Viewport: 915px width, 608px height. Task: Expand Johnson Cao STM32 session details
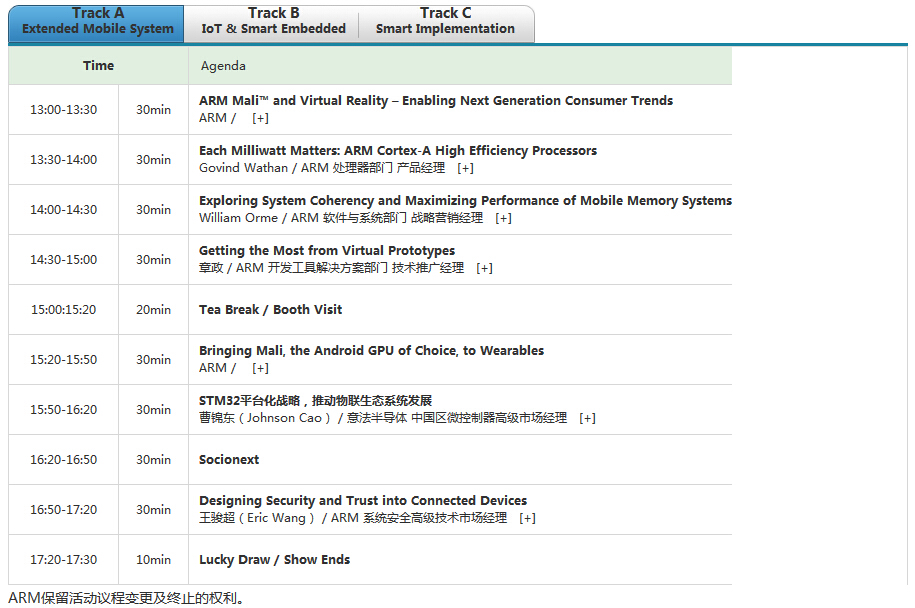(587, 418)
